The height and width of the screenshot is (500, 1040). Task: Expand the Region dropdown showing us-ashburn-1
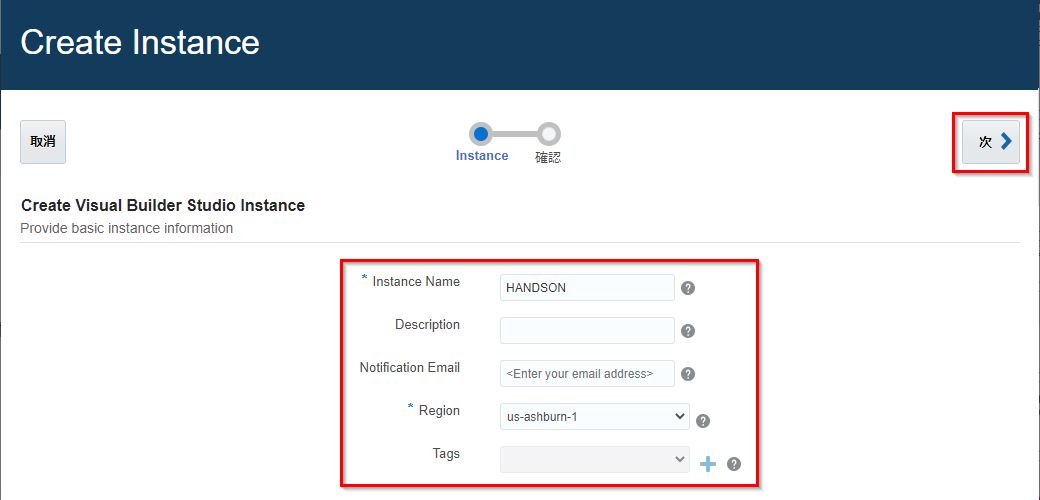(x=594, y=416)
